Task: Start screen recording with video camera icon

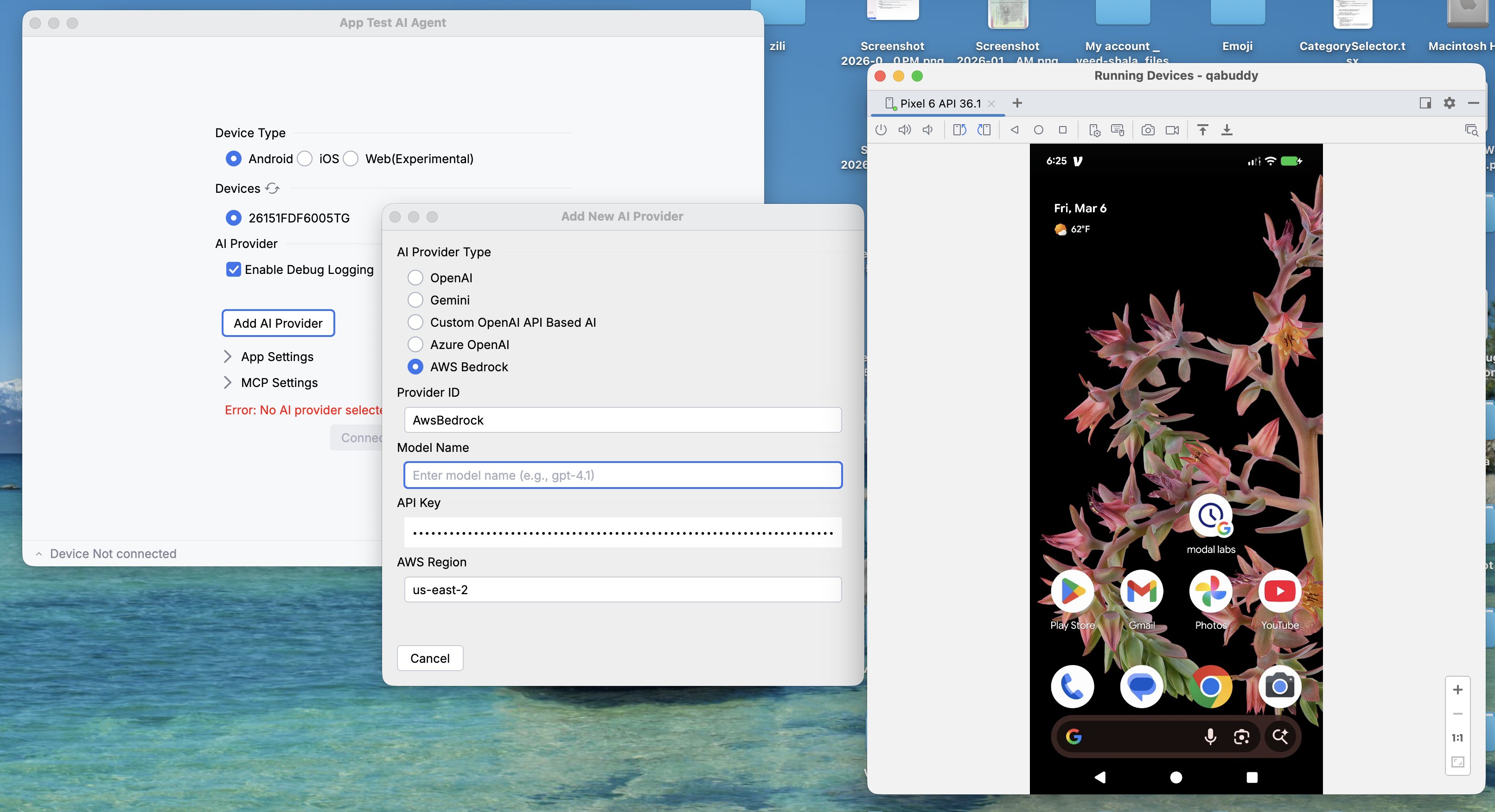Action: click(x=1172, y=130)
